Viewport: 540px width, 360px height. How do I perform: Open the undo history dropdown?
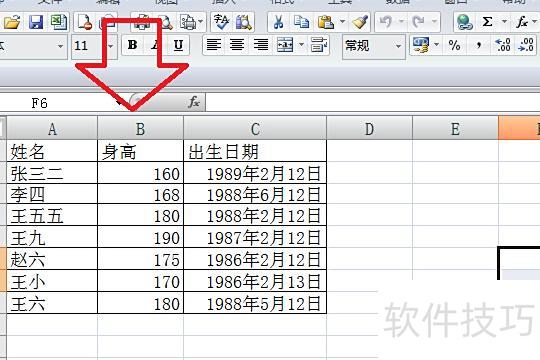(x=402, y=22)
